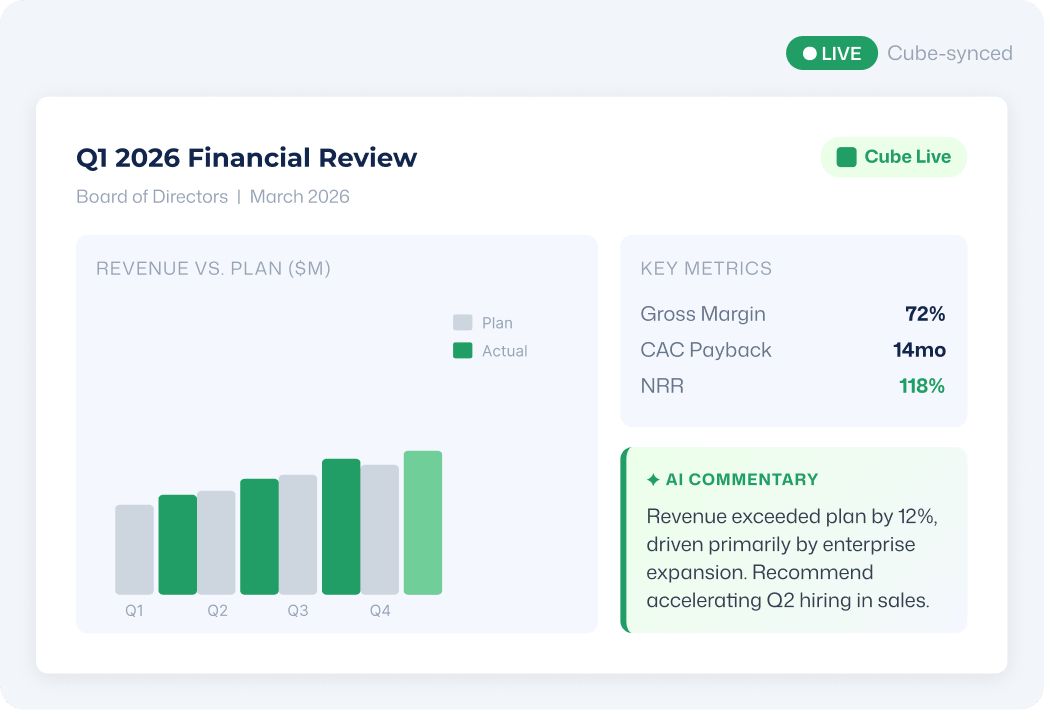Click the Q3 axis label
The height and width of the screenshot is (710, 1044).
click(x=298, y=611)
